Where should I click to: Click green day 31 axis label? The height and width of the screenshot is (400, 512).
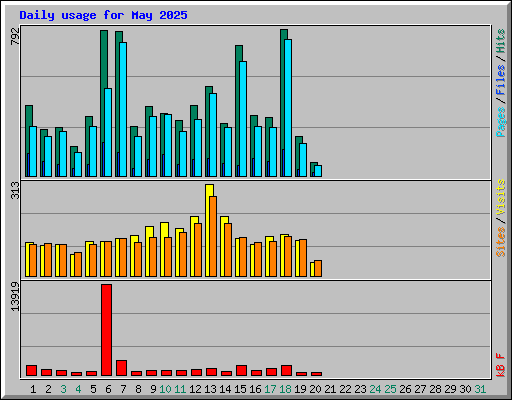(x=480, y=389)
